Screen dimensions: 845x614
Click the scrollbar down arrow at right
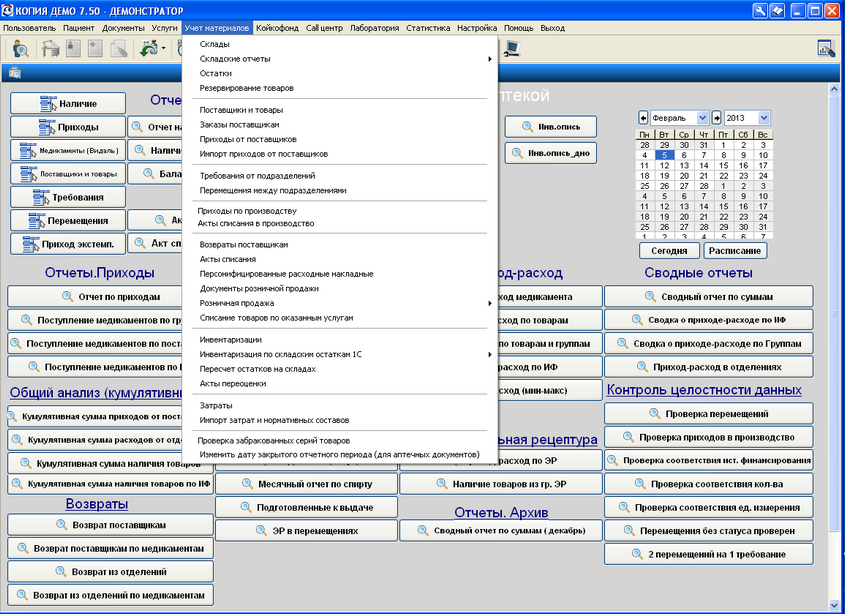click(x=834, y=606)
